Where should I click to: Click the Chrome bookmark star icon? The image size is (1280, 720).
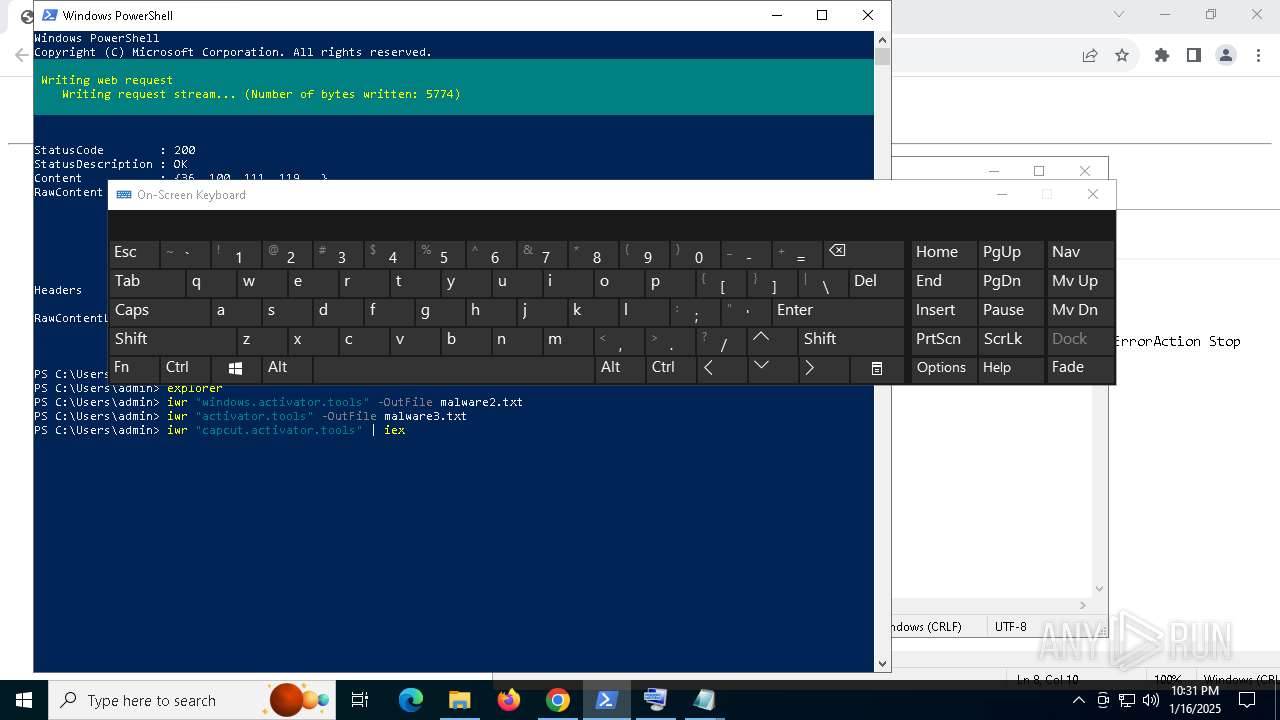[x=1122, y=55]
